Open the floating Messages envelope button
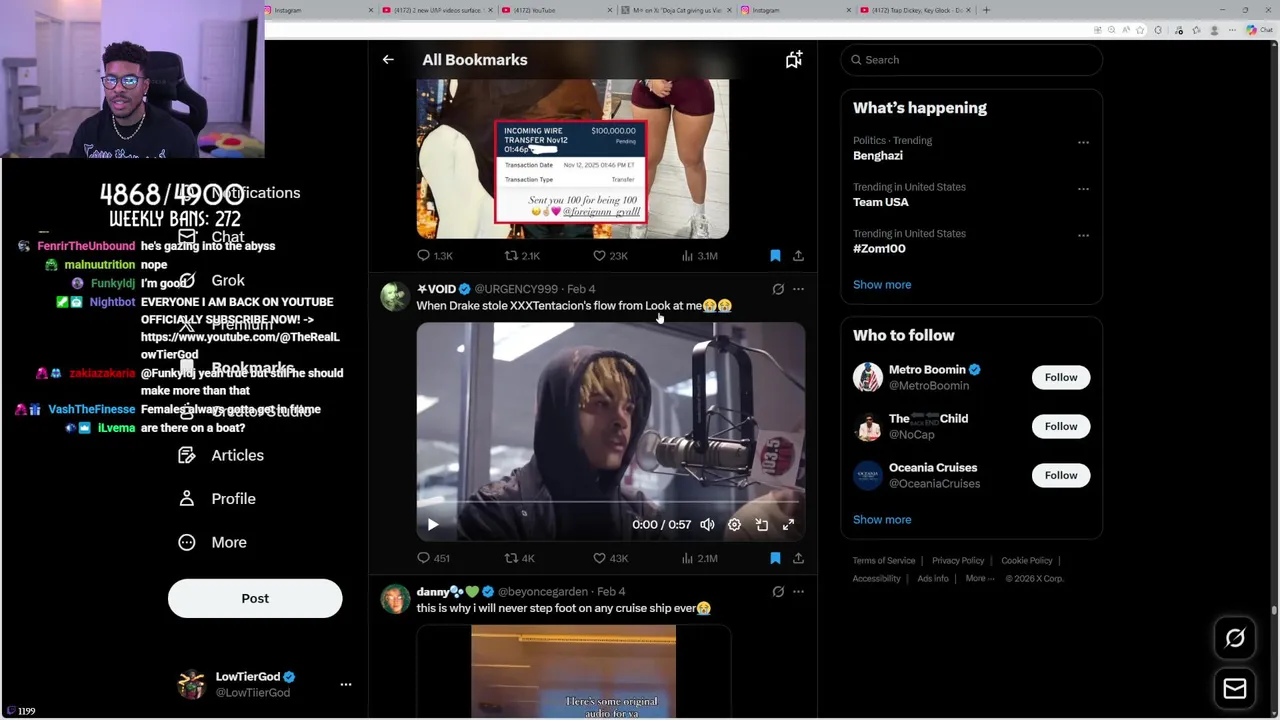Viewport: 1280px width, 720px height. [x=1235, y=688]
